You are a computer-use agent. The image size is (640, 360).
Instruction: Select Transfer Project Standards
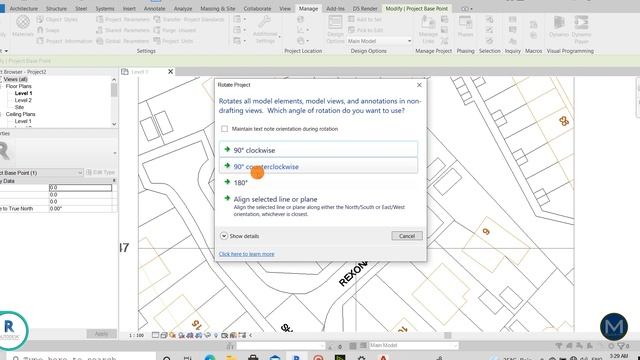coord(189,19)
